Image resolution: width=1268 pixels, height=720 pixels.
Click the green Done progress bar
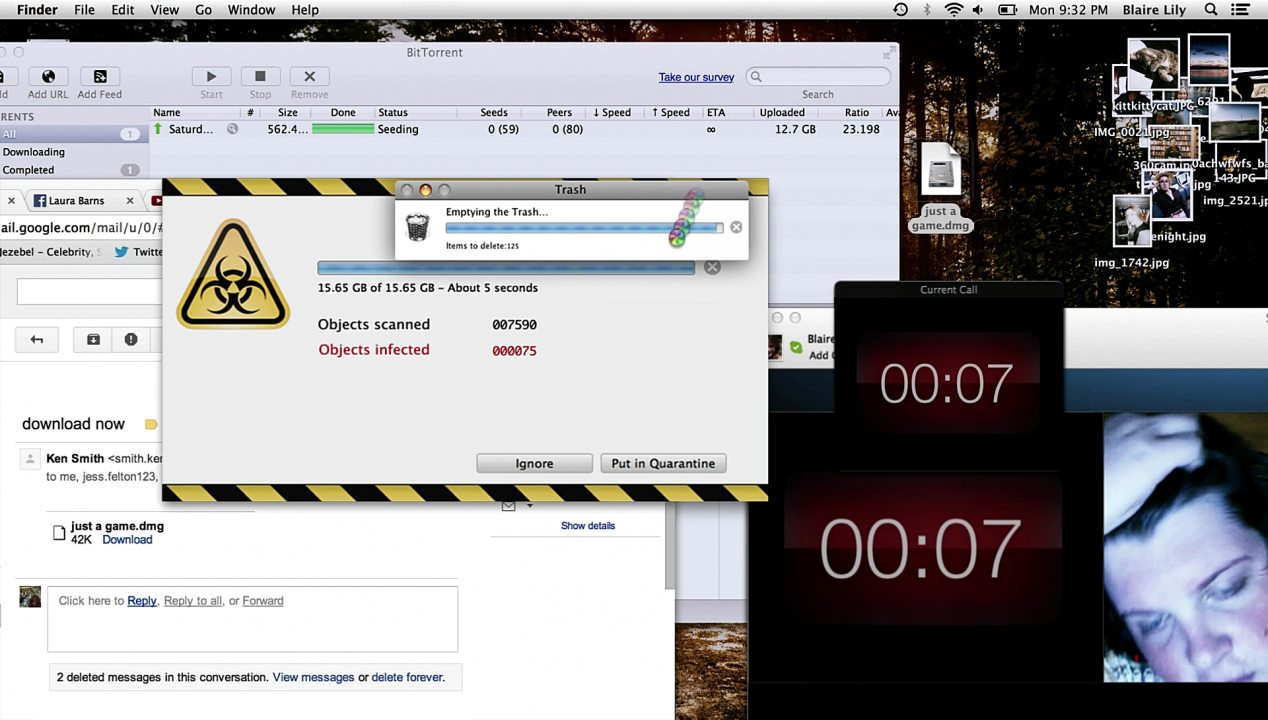tap(343, 130)
